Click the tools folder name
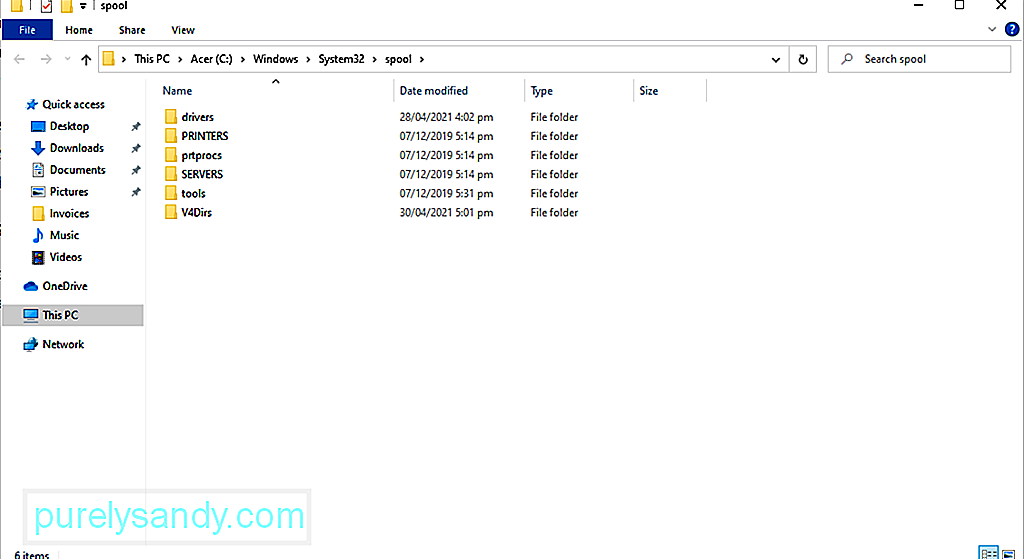 coord(193,193)
